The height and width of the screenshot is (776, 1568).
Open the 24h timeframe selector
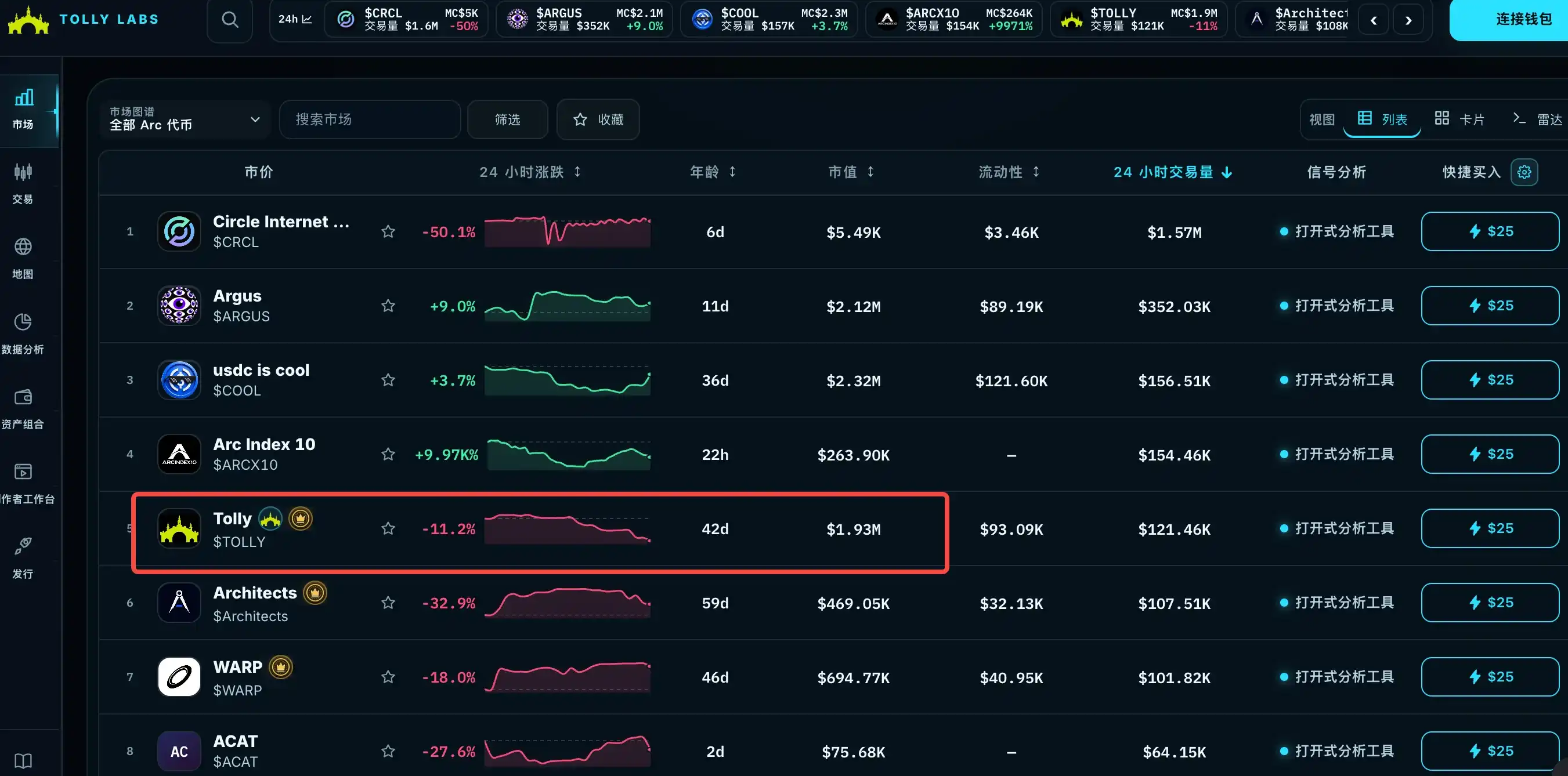tap(295, 20)
